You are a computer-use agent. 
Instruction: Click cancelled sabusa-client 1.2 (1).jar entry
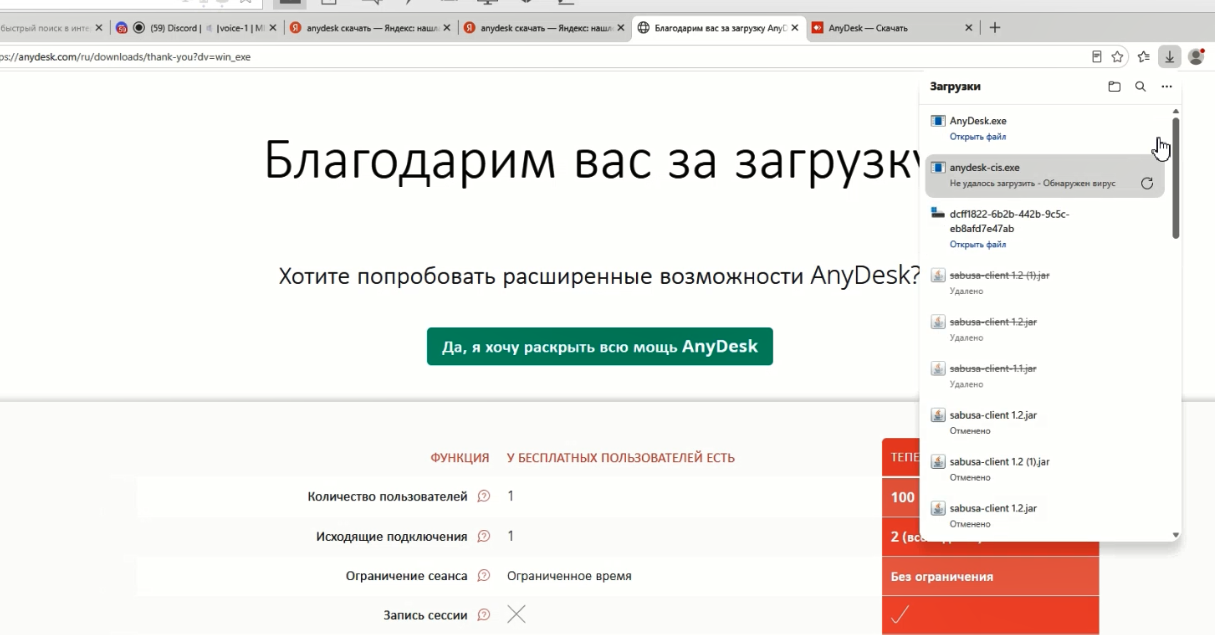tap(1045, 468)
